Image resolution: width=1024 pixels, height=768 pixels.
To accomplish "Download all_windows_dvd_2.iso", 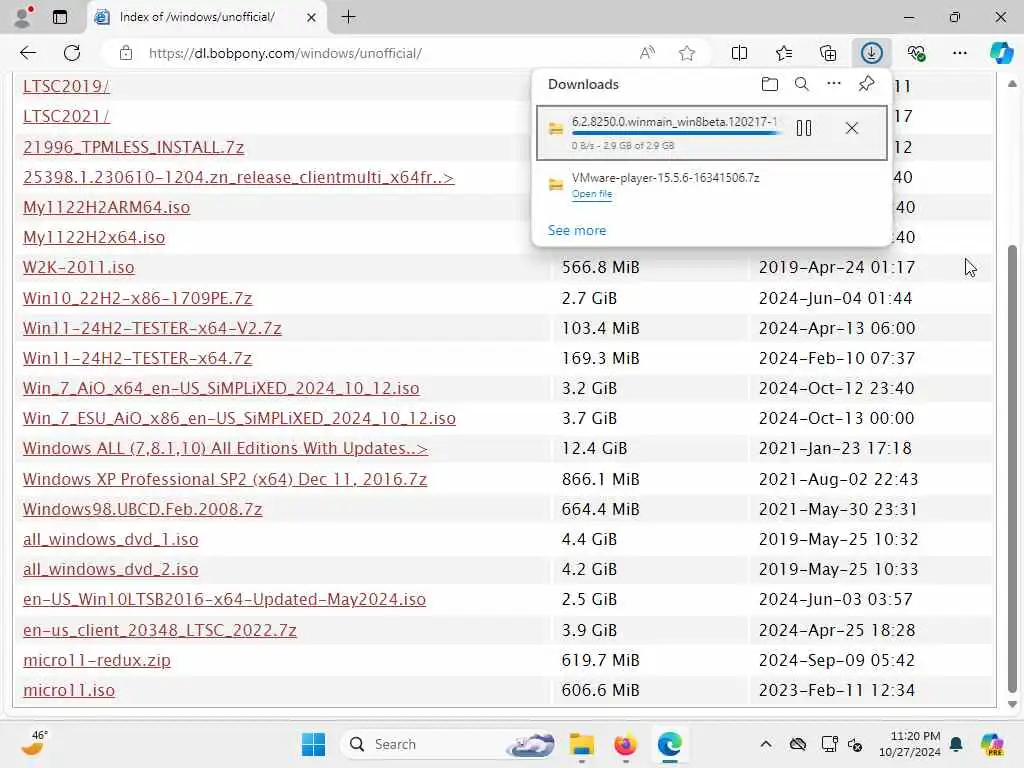I will pyautogui.click(x=110, y=569).
